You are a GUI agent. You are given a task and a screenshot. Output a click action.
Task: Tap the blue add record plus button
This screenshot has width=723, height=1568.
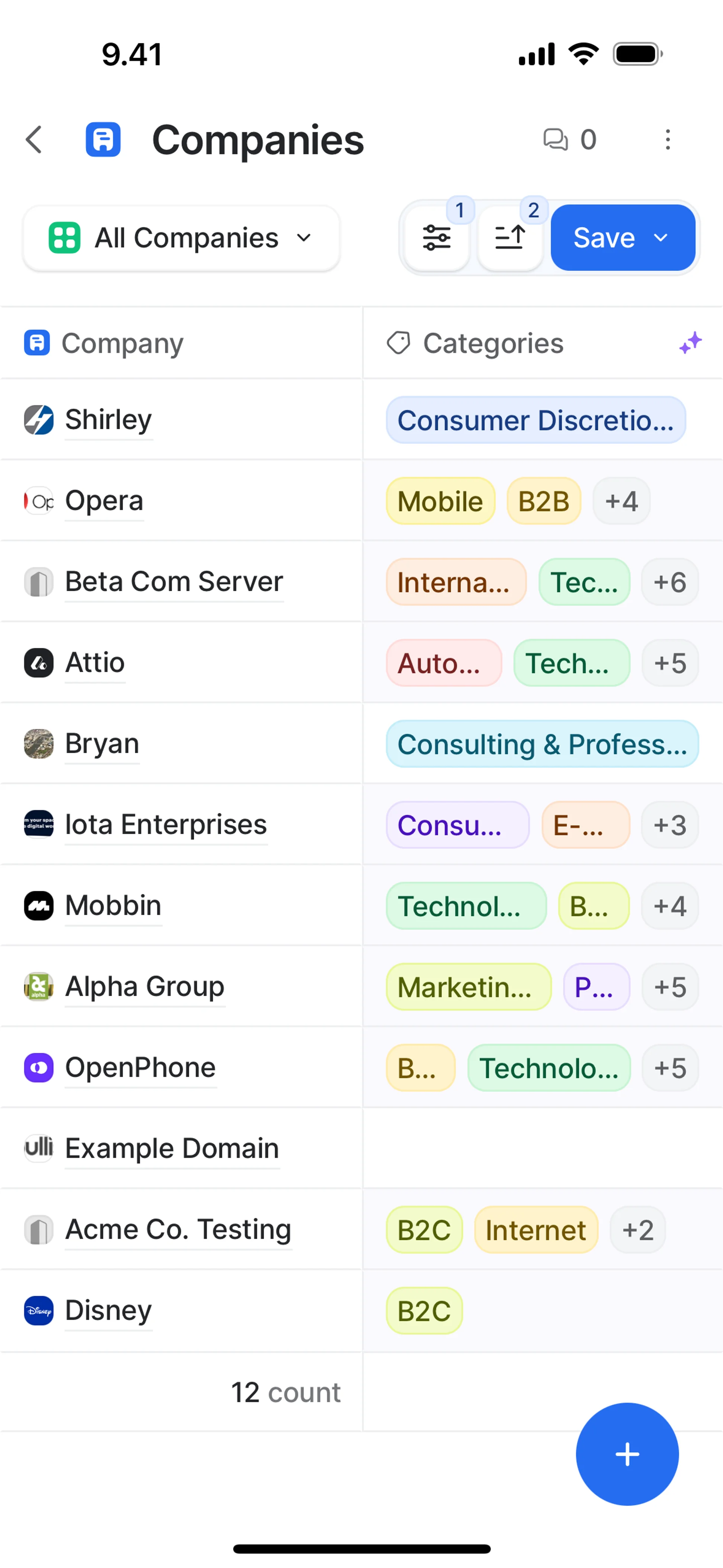[627, 1454]
